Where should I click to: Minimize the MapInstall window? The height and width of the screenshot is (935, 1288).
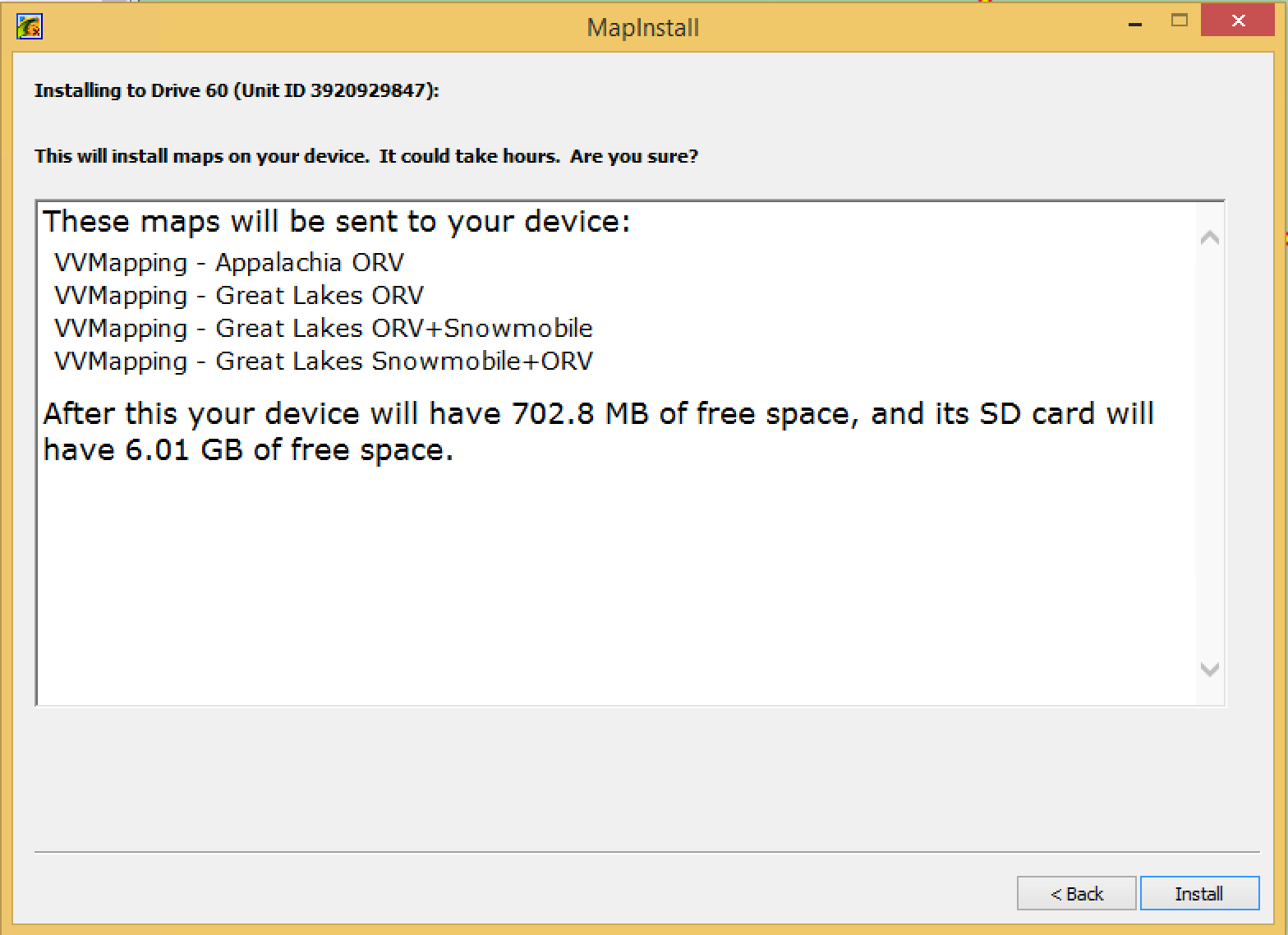pos(1136,23)
